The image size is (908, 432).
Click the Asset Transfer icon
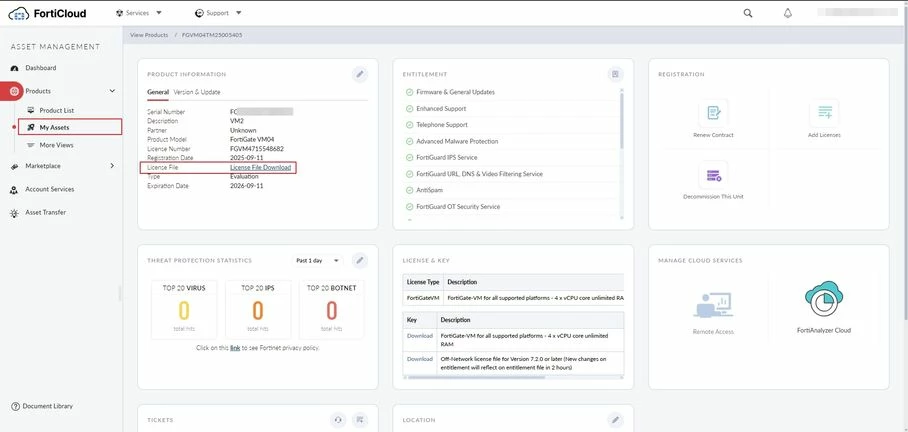tap(14, 213)
